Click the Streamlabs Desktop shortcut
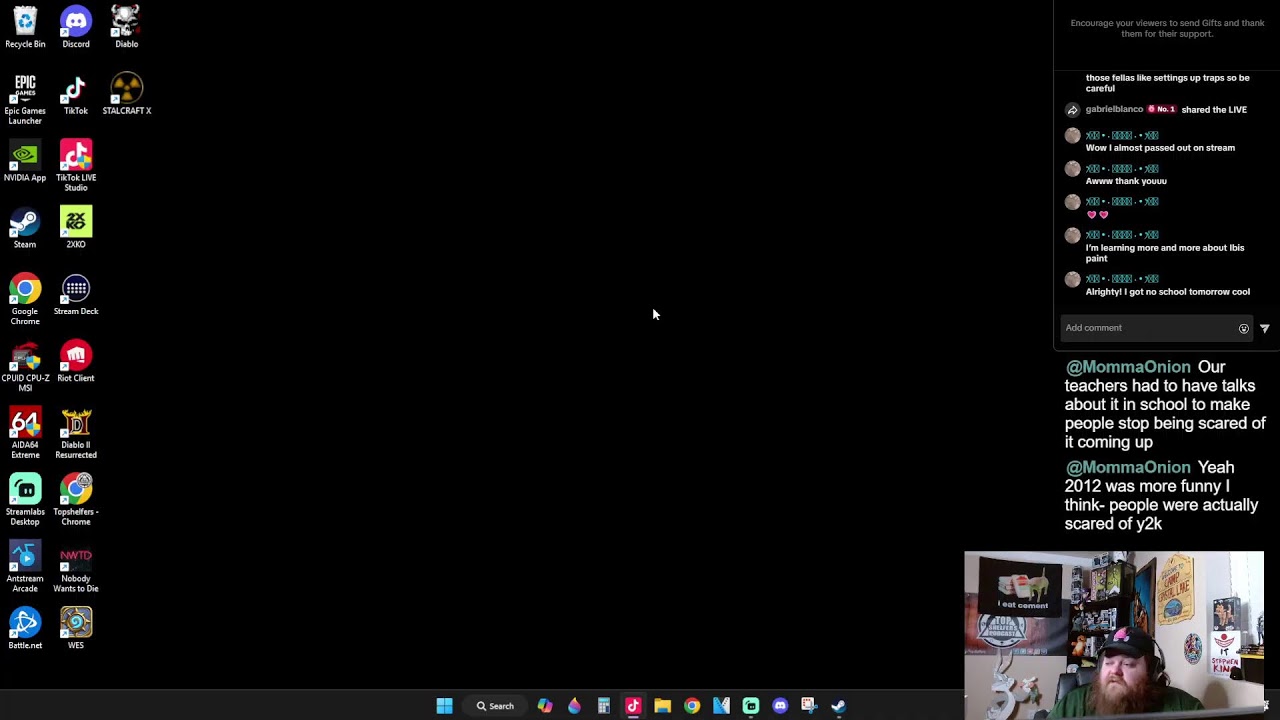 [25, 501]
